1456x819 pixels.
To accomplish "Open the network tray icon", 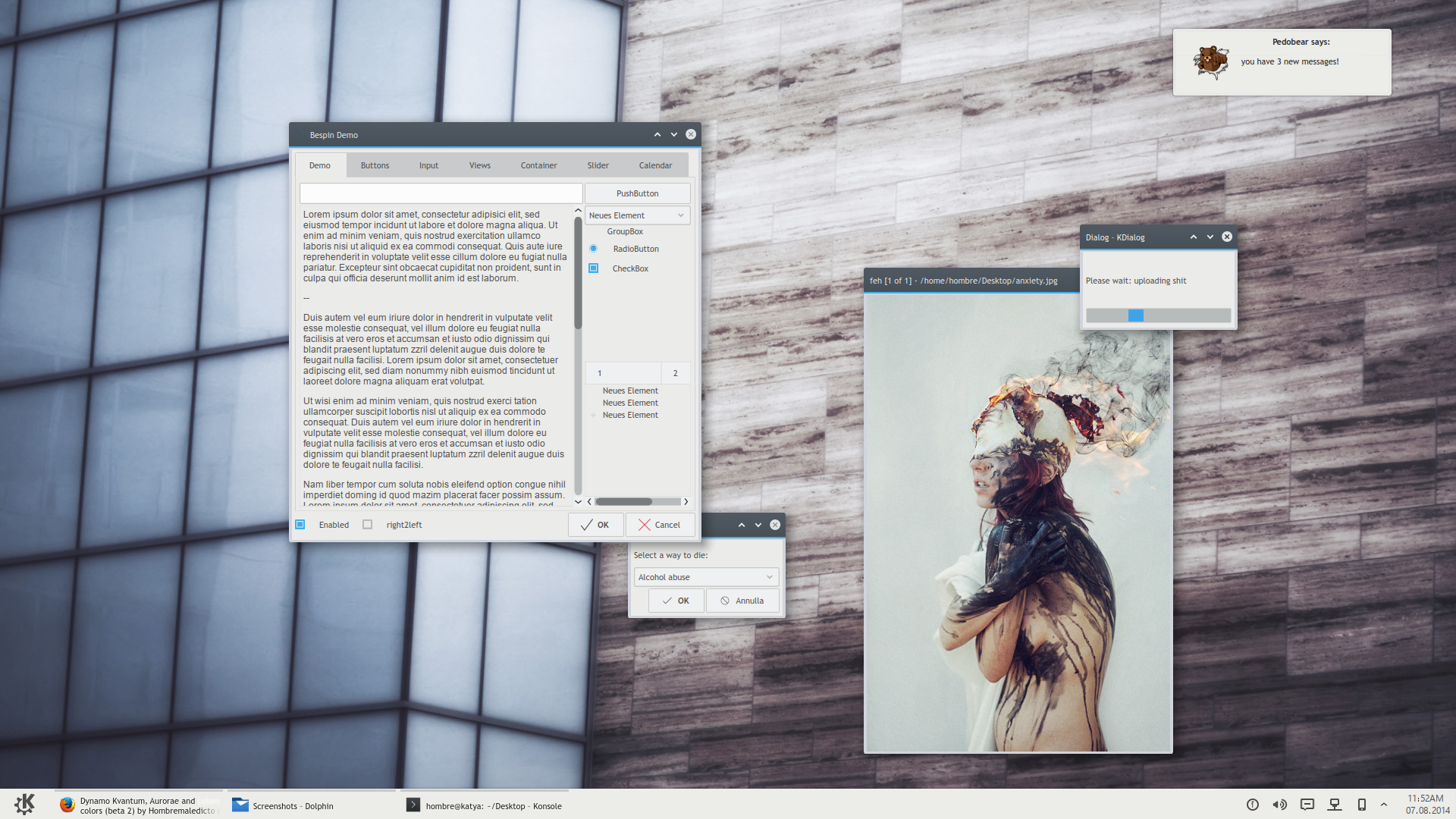I will coord(1335,805).
